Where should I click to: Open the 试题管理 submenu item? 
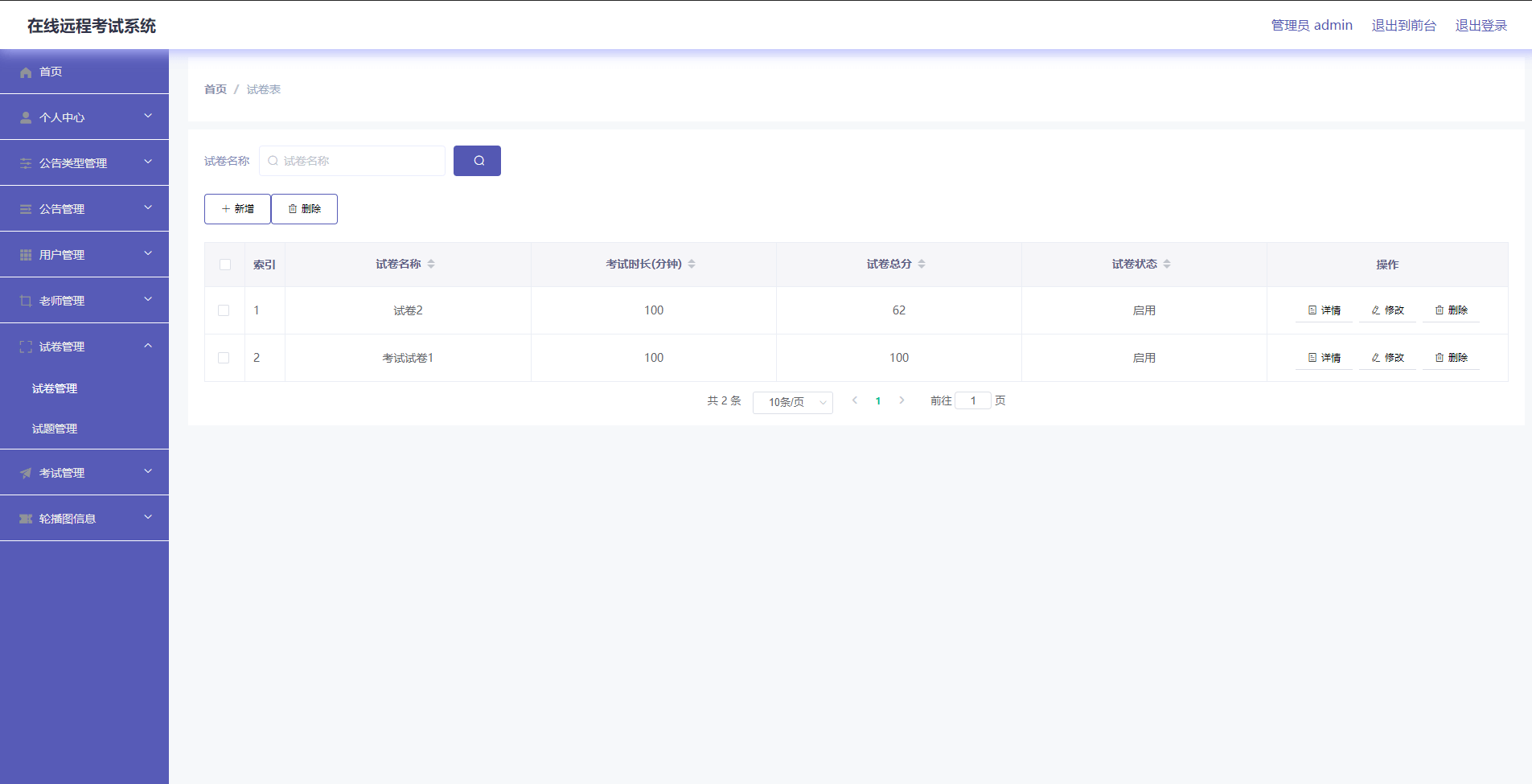(54, 428)
